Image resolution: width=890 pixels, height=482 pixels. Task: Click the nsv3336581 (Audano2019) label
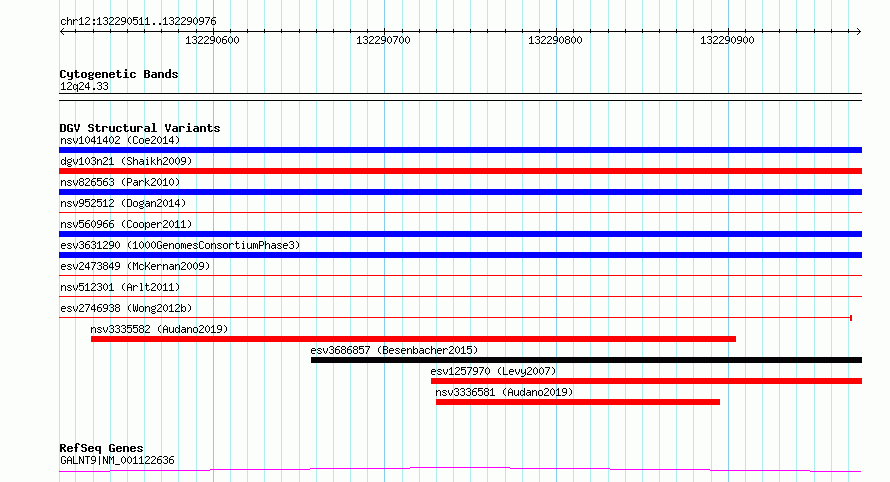click(x=504, y=392)
